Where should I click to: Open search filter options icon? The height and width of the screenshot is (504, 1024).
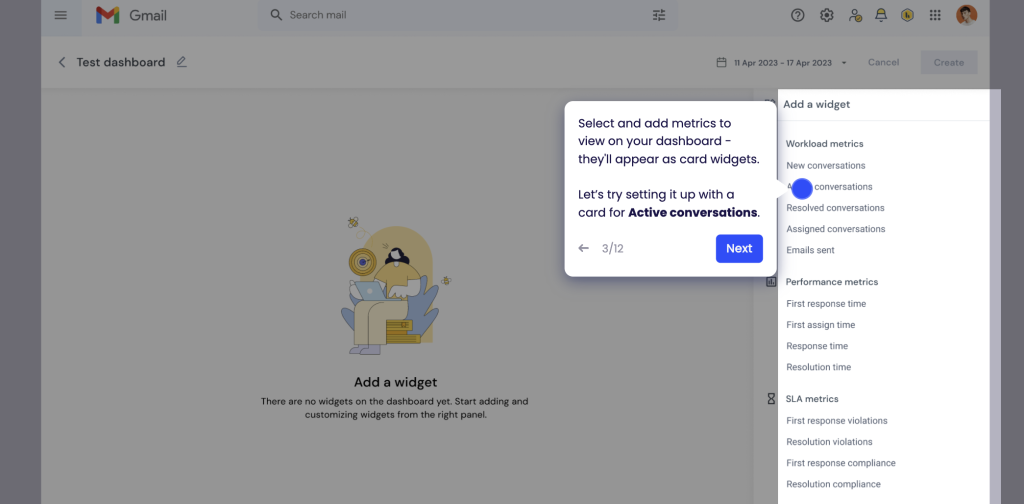point(659,15)
